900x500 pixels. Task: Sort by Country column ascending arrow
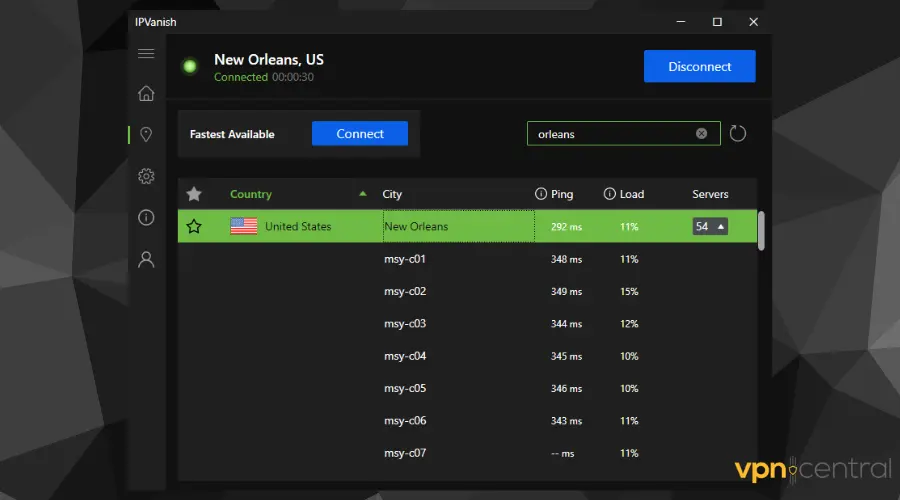point(363,194)
